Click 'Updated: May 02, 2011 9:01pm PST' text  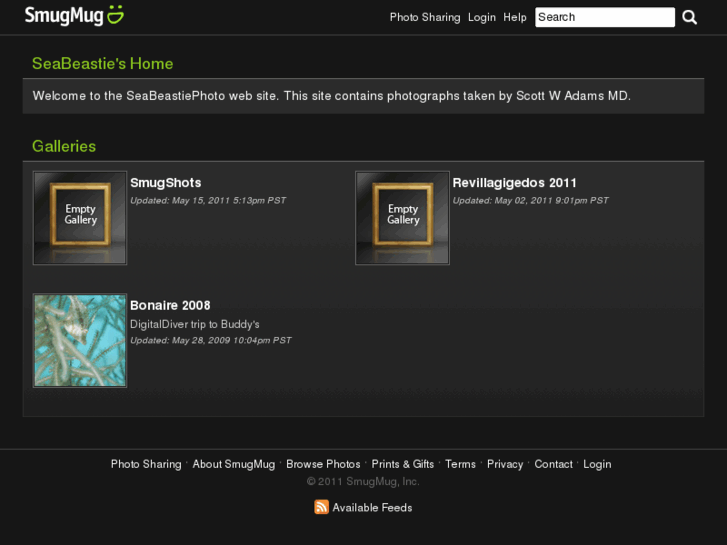tap(530, 200)
